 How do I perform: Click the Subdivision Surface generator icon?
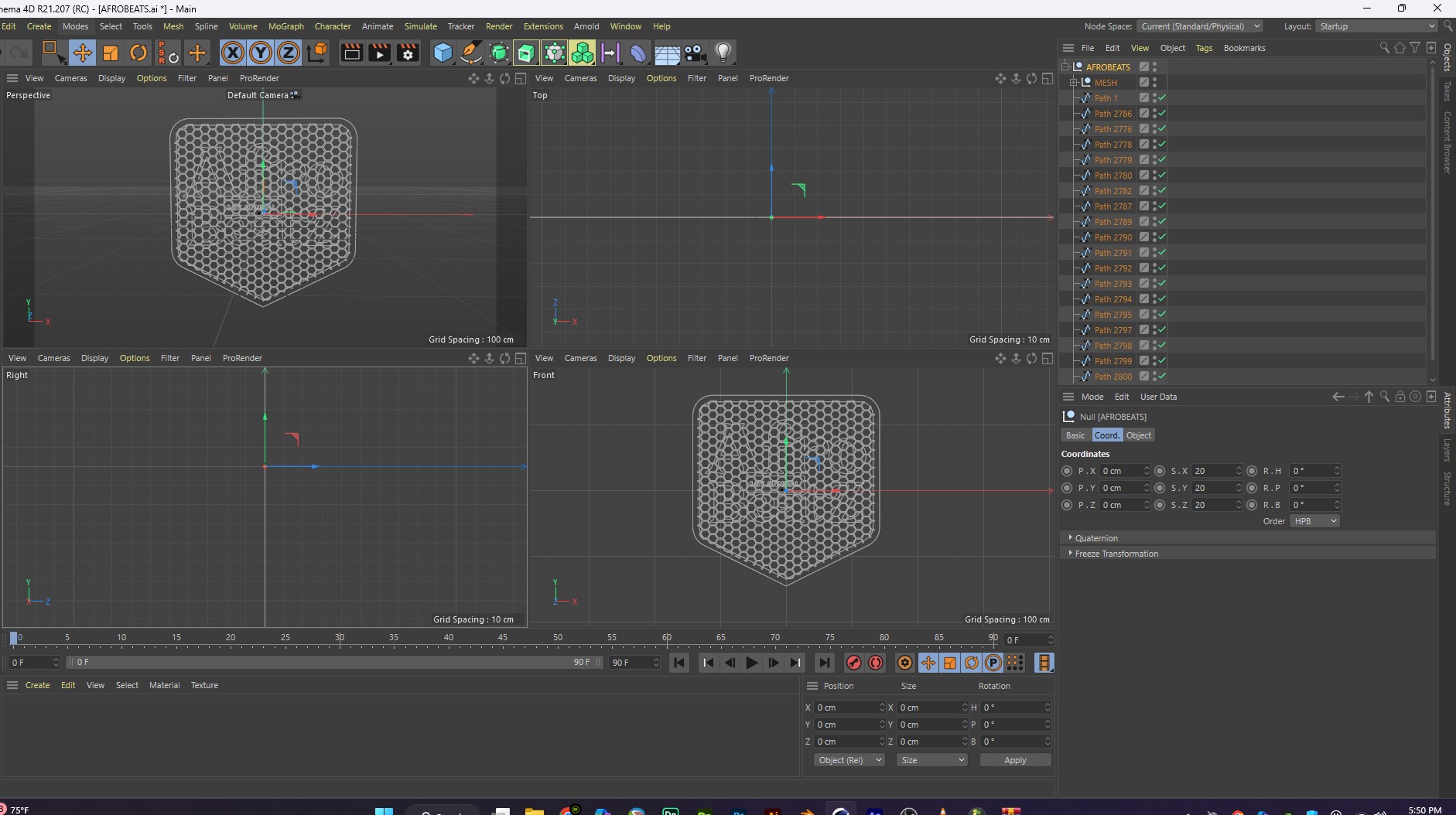[499, 53]
